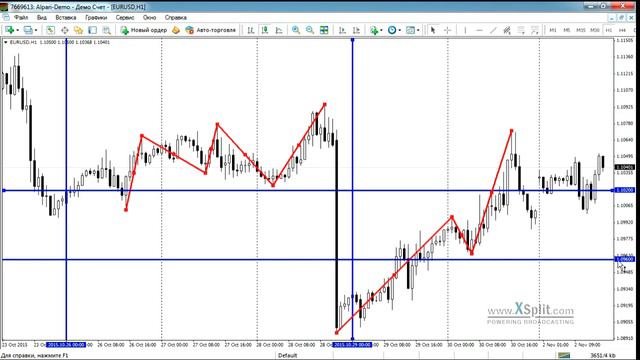Image resolution: width=640 pixels, height=360 pixels.
Task: Show the Terminal panel
Action: [x=93, y=30]
